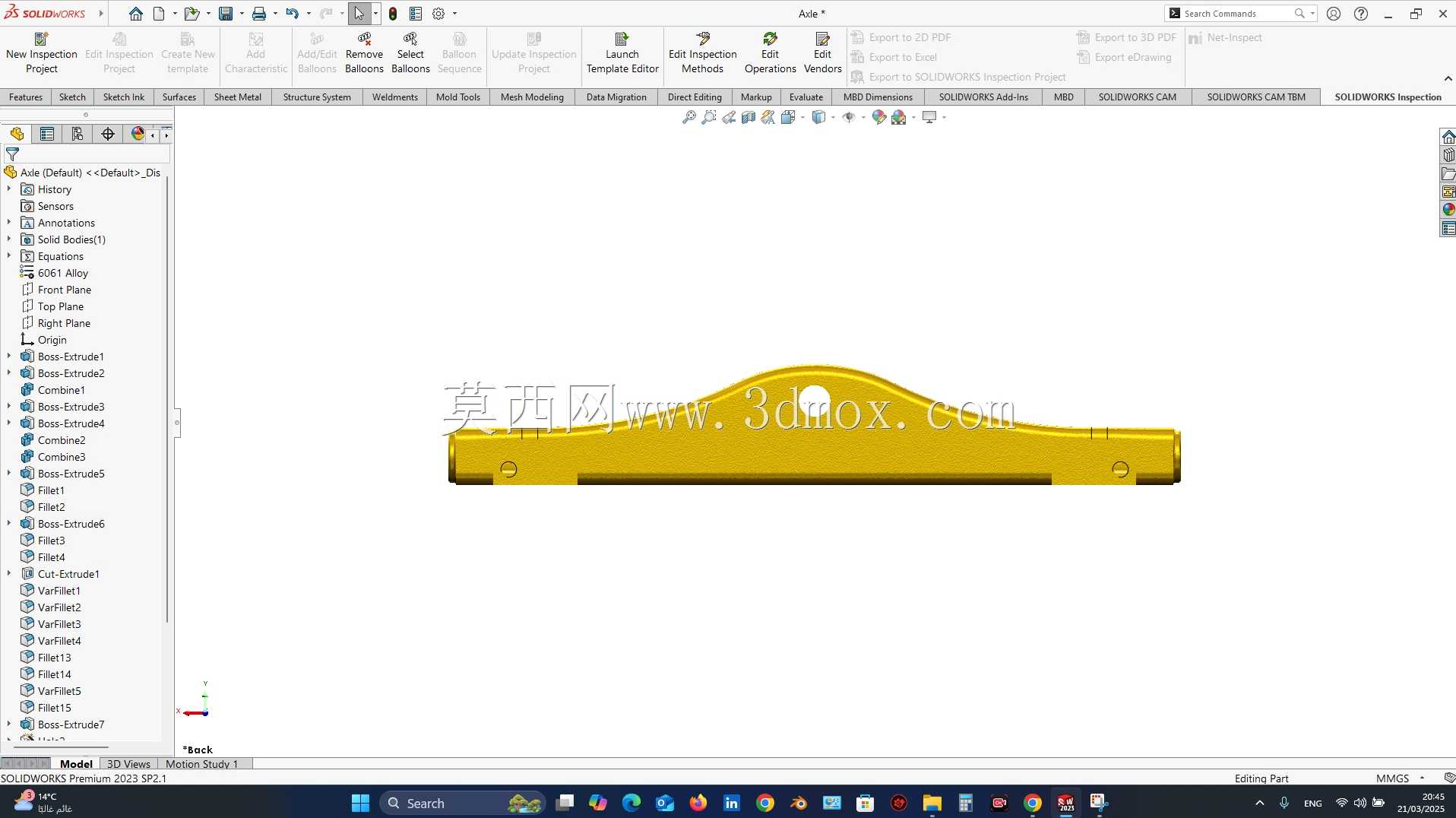
Task: Expand the History node in the tree
Action: (9, 189)
